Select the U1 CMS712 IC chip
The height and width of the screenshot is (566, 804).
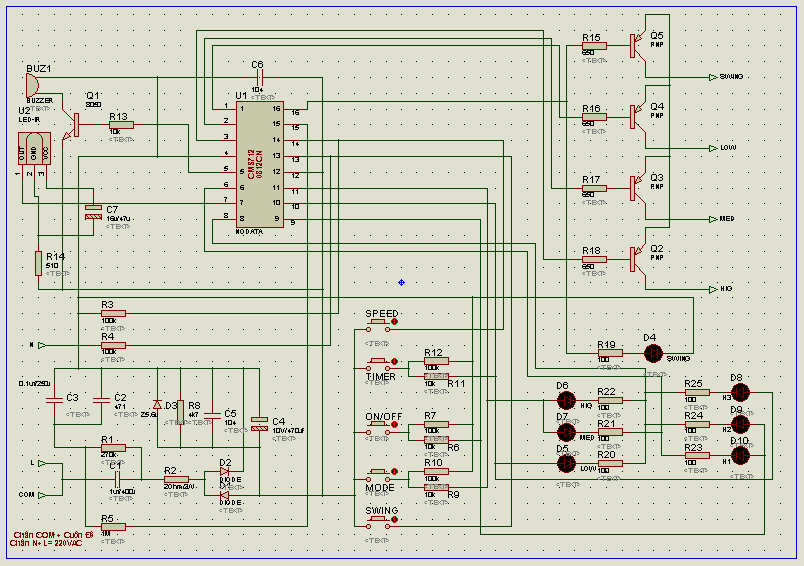pos(259,165)
